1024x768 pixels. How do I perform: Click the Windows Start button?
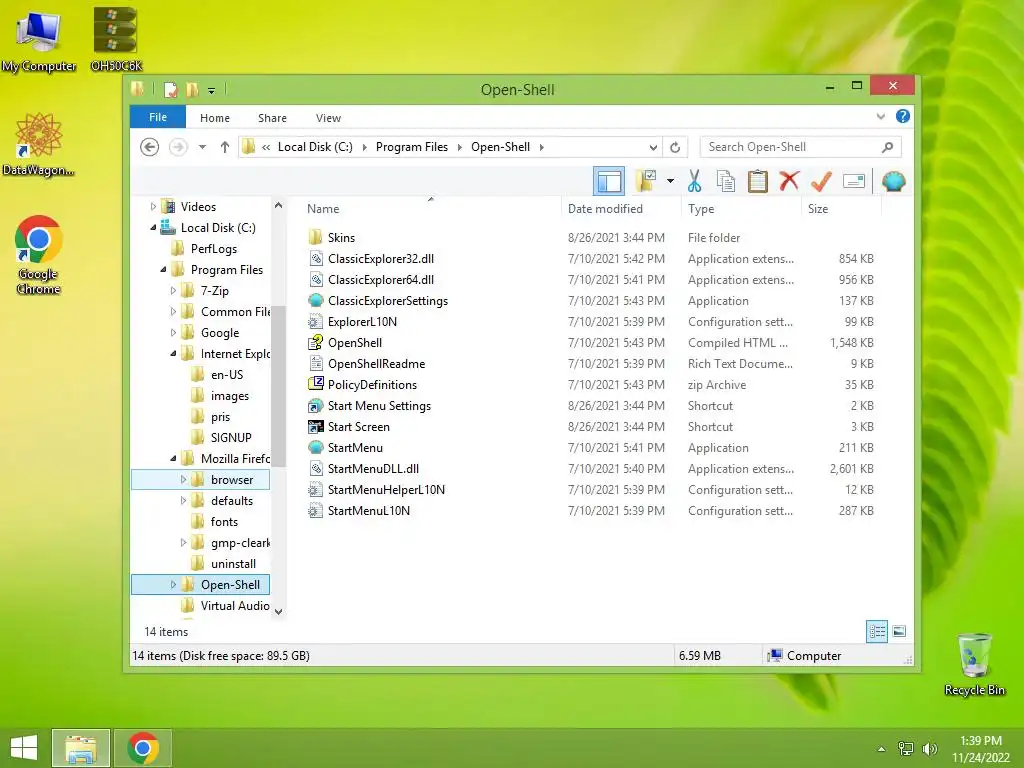tap(24, 748)
